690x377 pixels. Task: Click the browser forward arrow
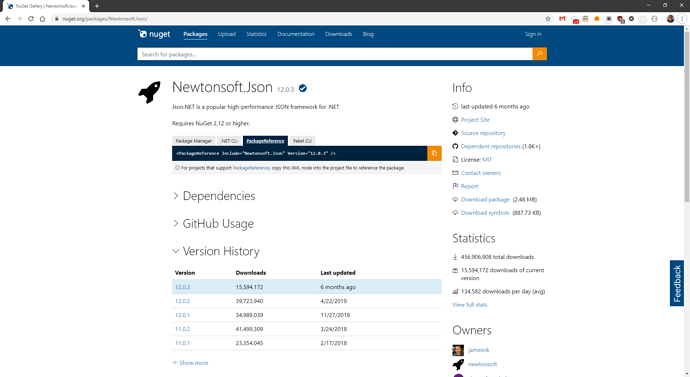[19, 18]
